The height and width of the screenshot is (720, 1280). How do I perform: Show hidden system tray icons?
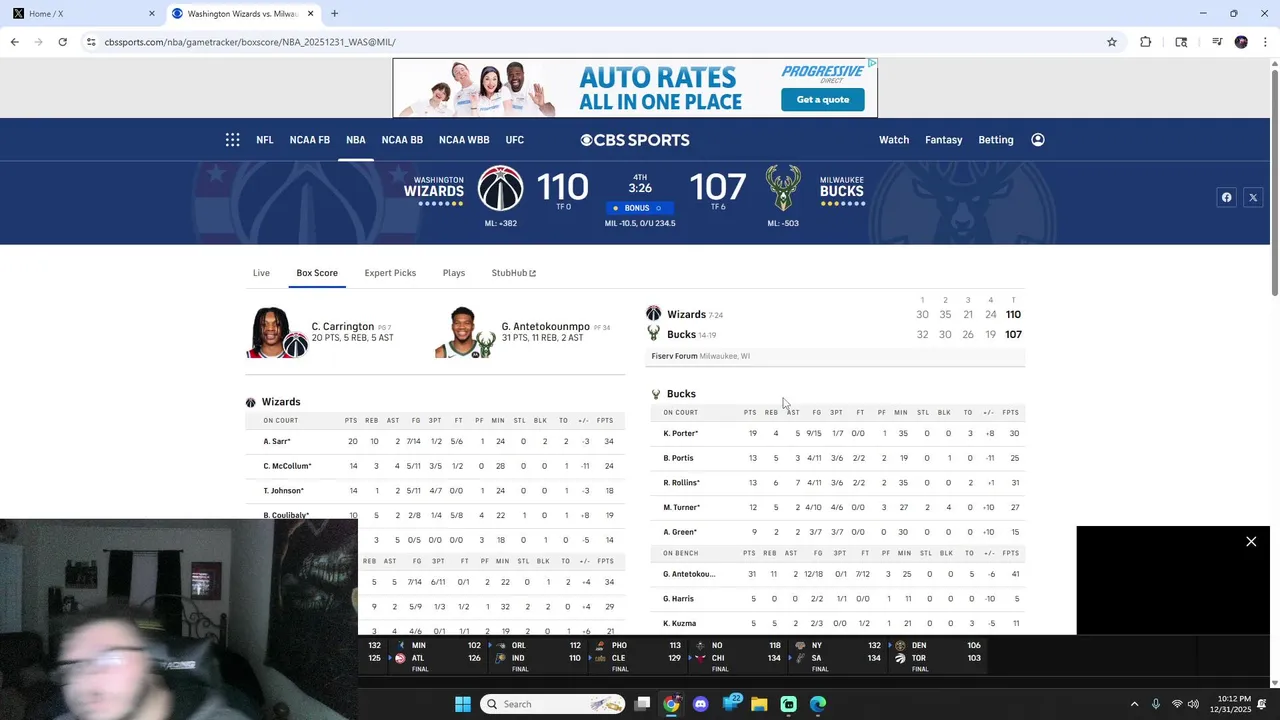pyautogui.click(x=1134, y=704)
